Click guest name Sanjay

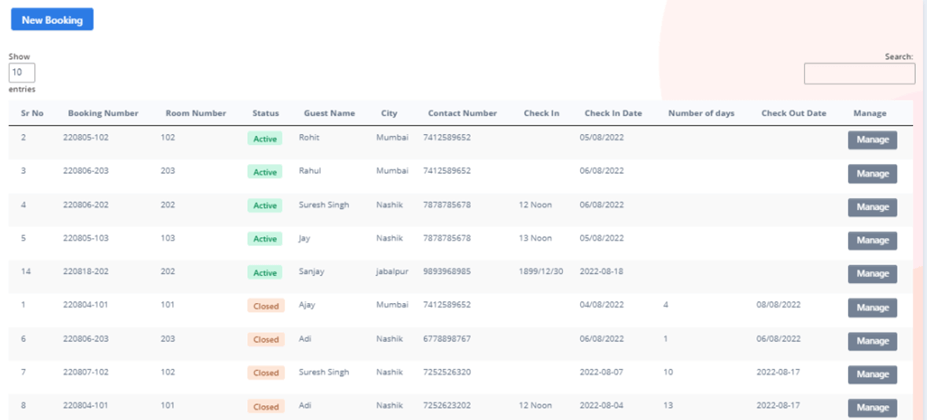pyautogui.click(x=312, y=272)
